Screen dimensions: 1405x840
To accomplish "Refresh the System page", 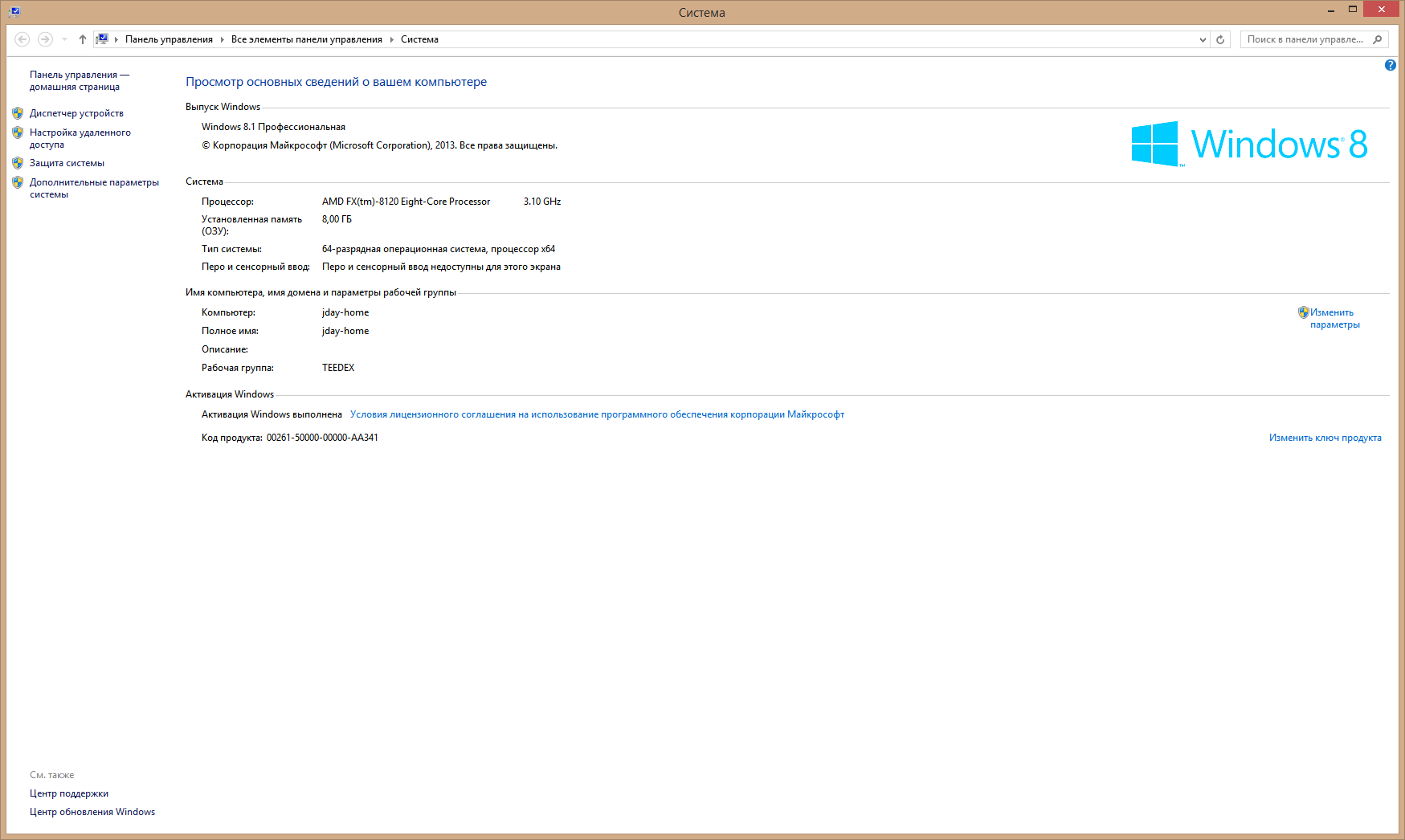I will (1220, 39).
